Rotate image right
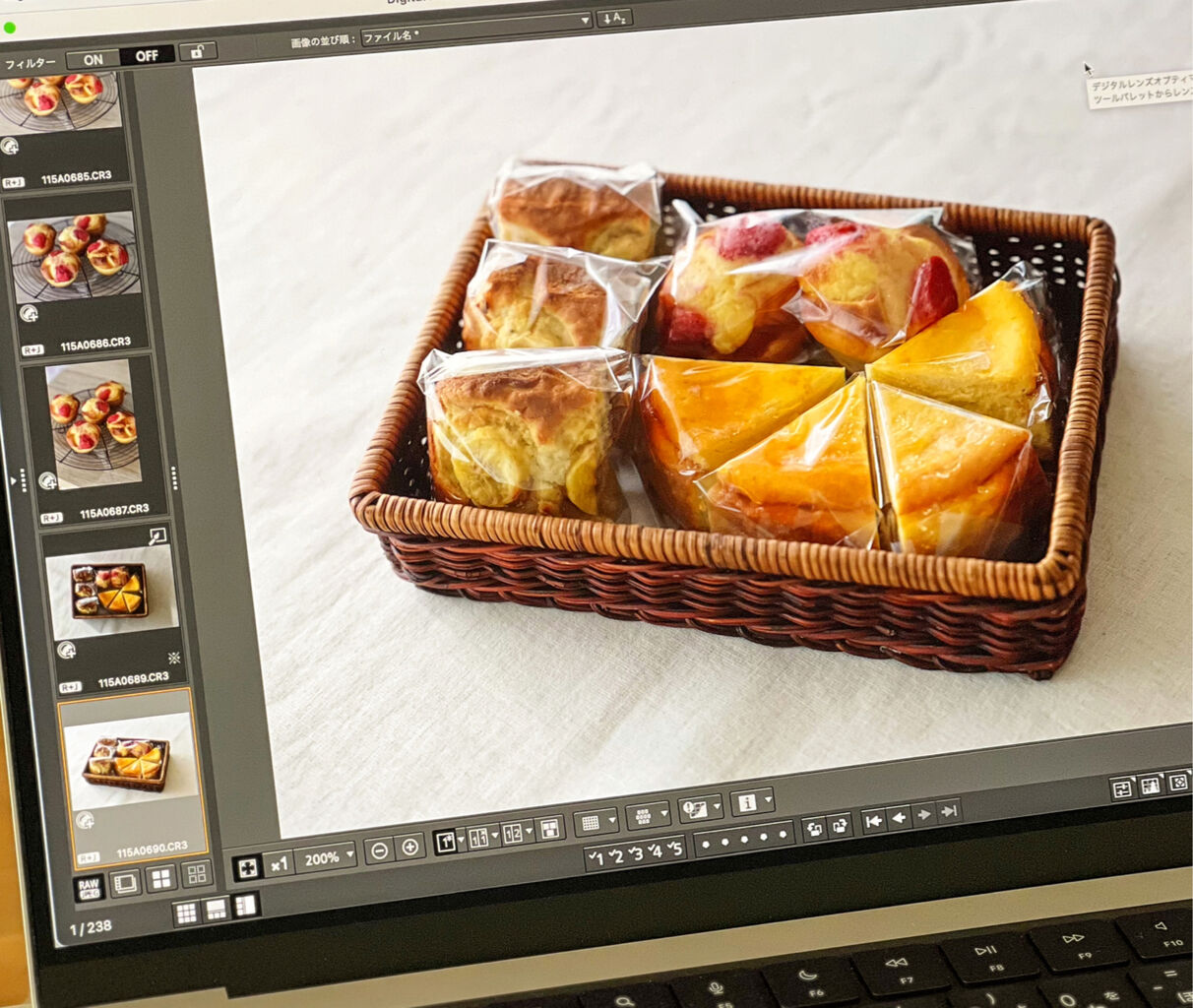The image size is (1193, 1008). click(x=840, y=826)
